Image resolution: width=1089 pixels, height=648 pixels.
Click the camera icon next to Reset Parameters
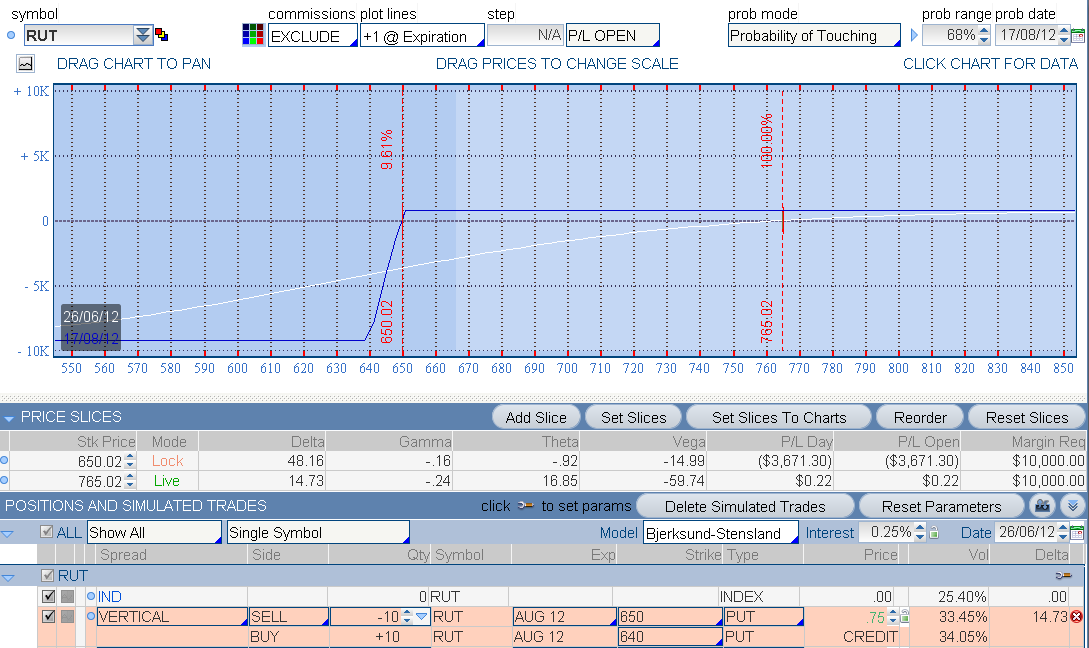tap(1043, 506)
